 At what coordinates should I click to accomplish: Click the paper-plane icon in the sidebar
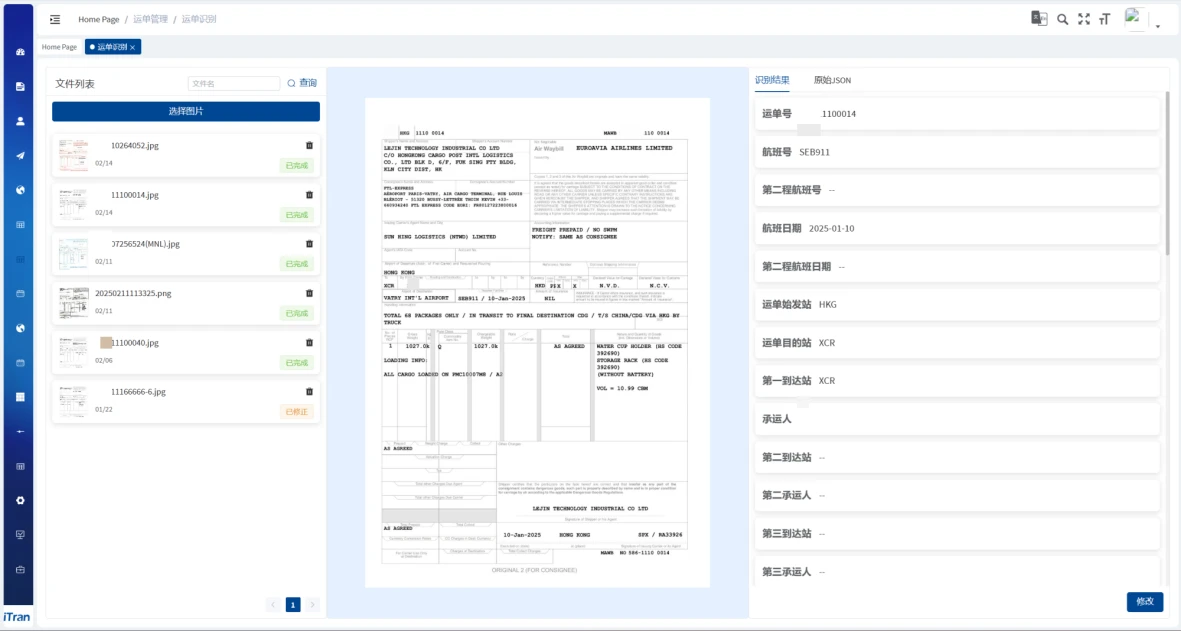18,156
